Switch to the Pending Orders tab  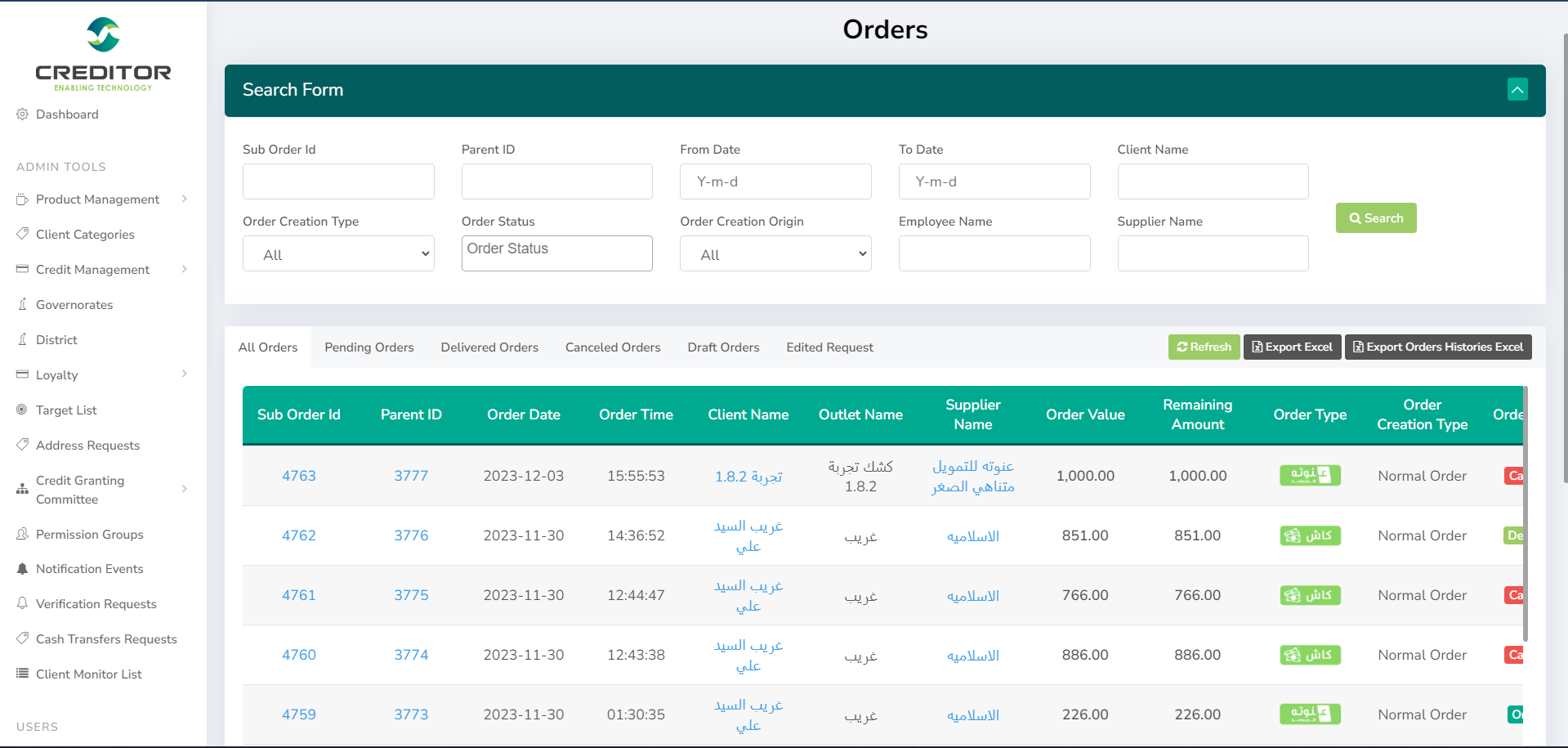point(369,347)
